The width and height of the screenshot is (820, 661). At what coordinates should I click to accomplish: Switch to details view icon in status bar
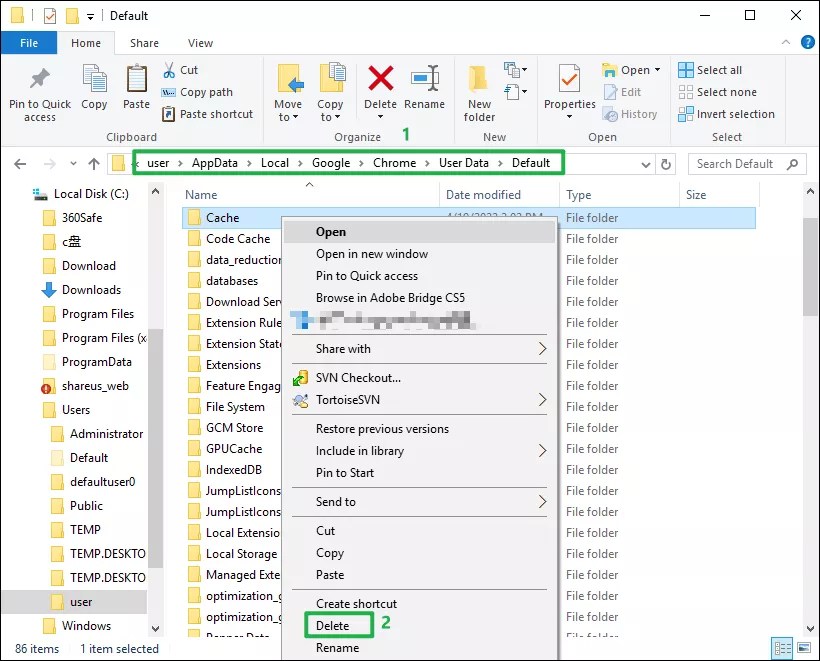(783, 648)
